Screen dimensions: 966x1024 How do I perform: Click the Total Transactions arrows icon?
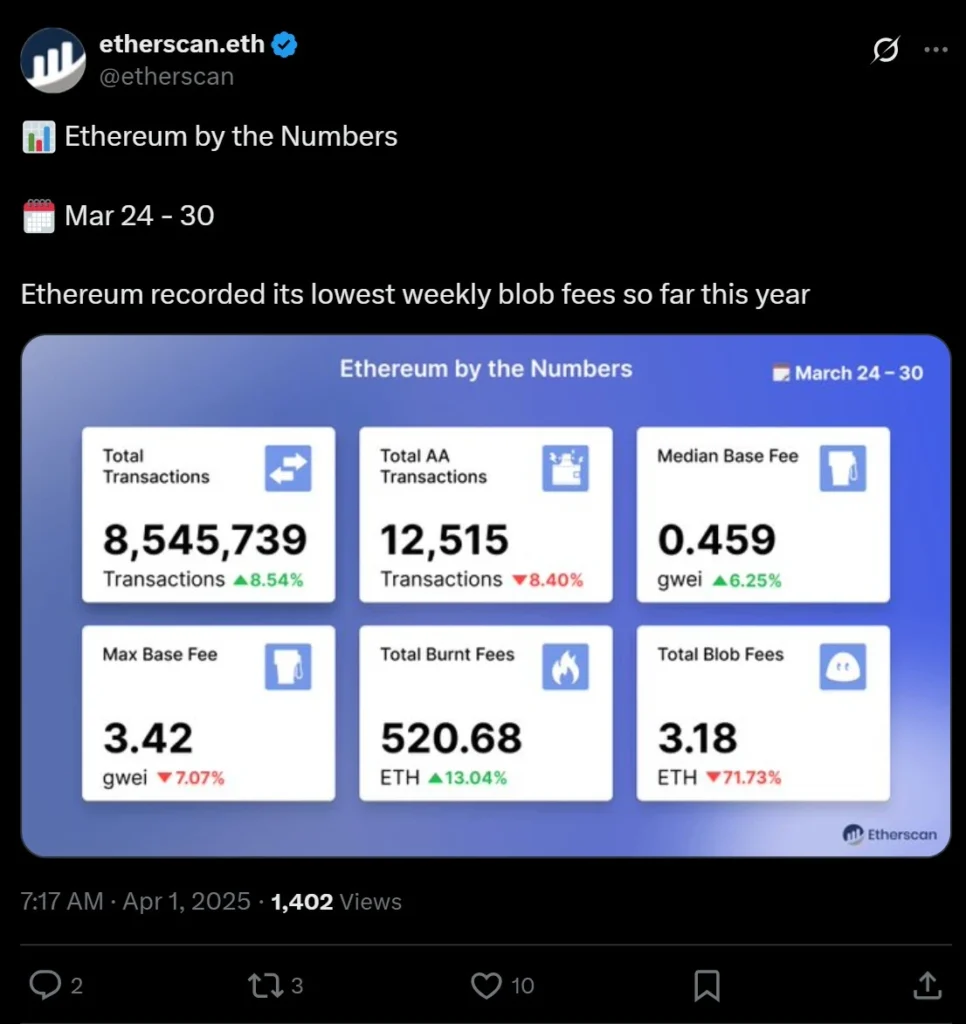(x=290, y=468)
